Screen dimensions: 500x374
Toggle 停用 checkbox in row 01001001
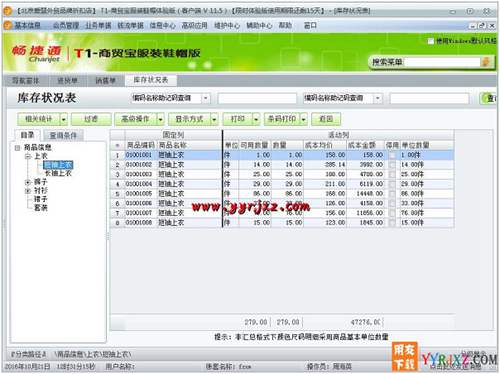393,155
